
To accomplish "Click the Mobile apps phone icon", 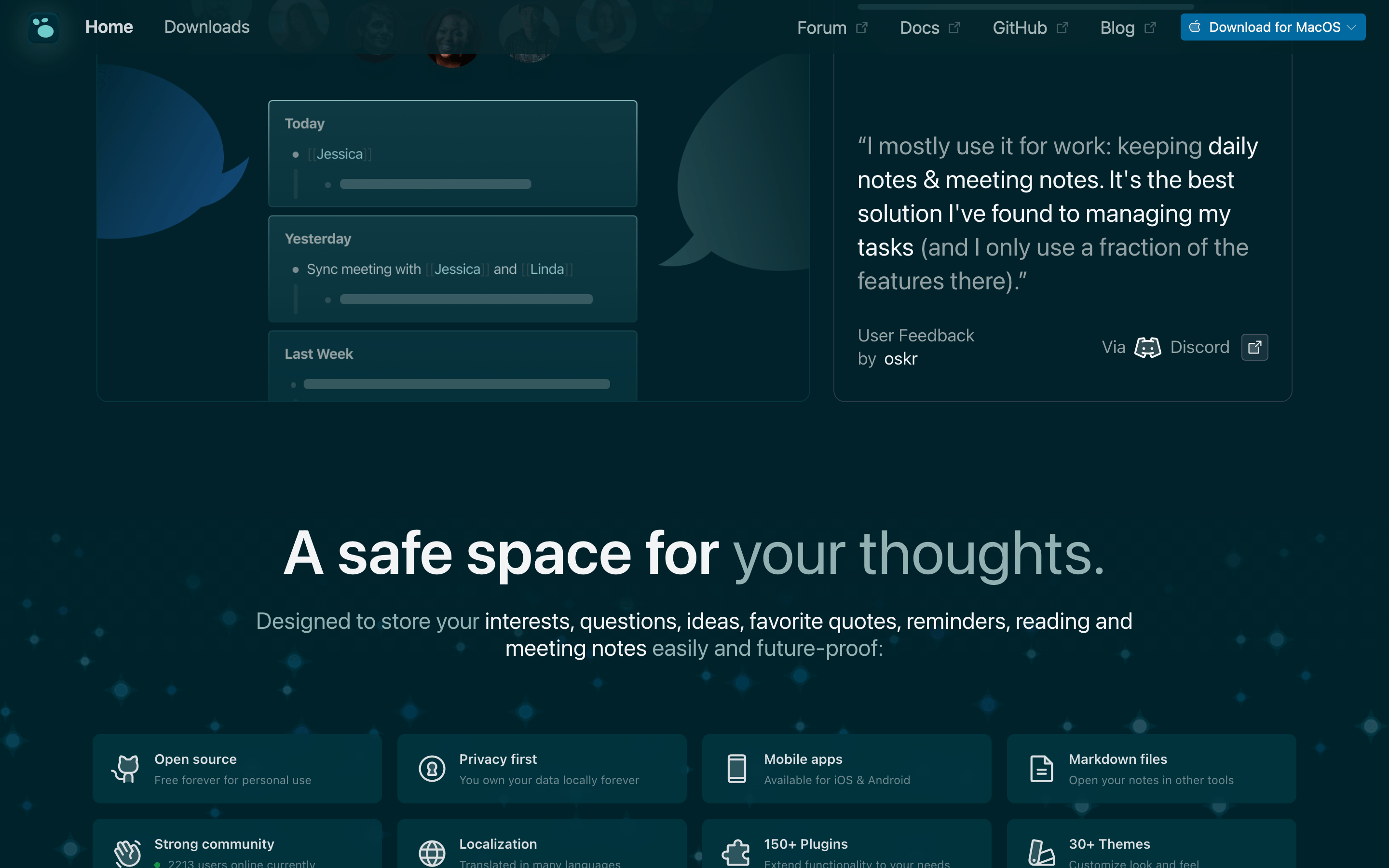I will 736,769.
